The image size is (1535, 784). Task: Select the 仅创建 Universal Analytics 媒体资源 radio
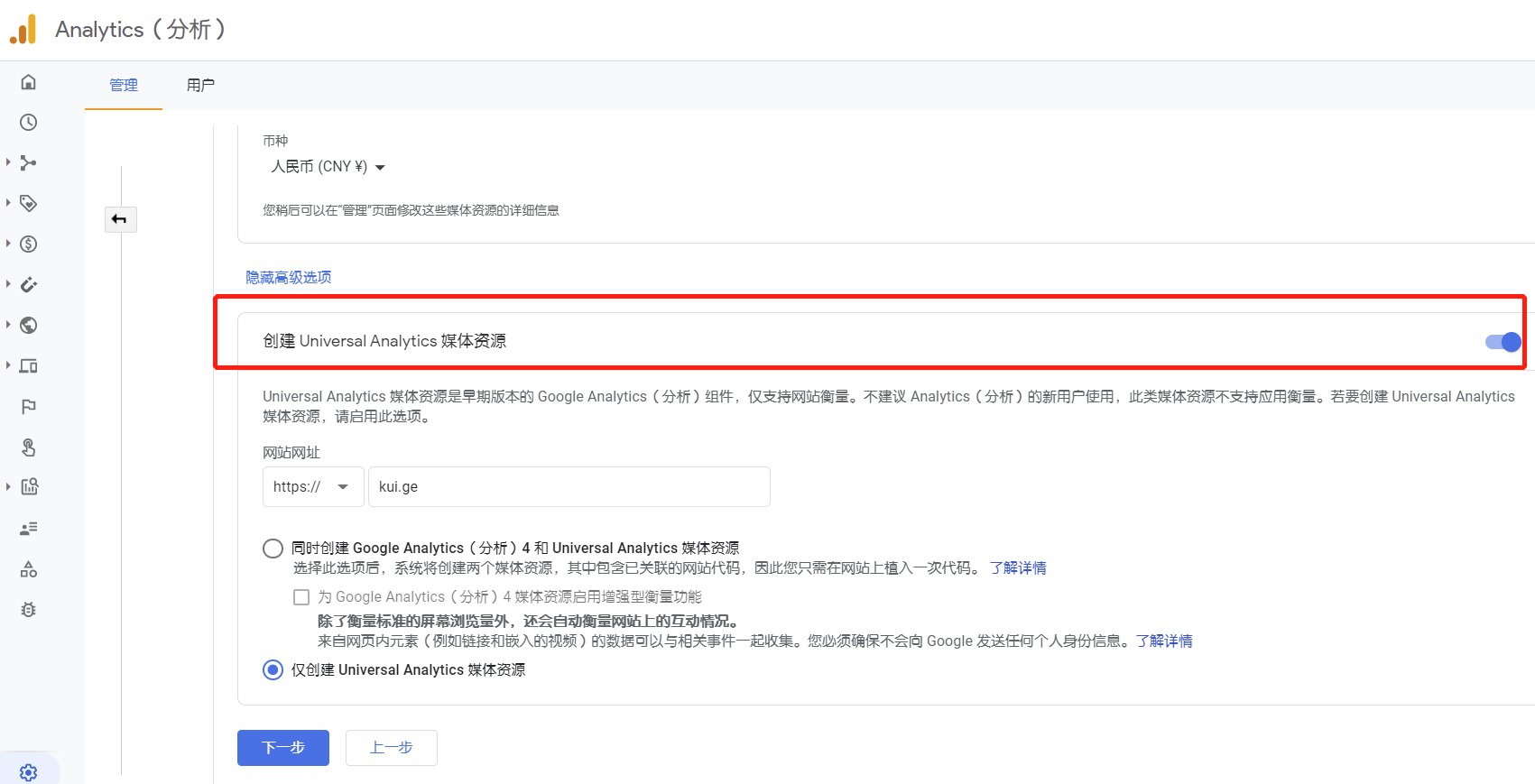tap(273, 670)
